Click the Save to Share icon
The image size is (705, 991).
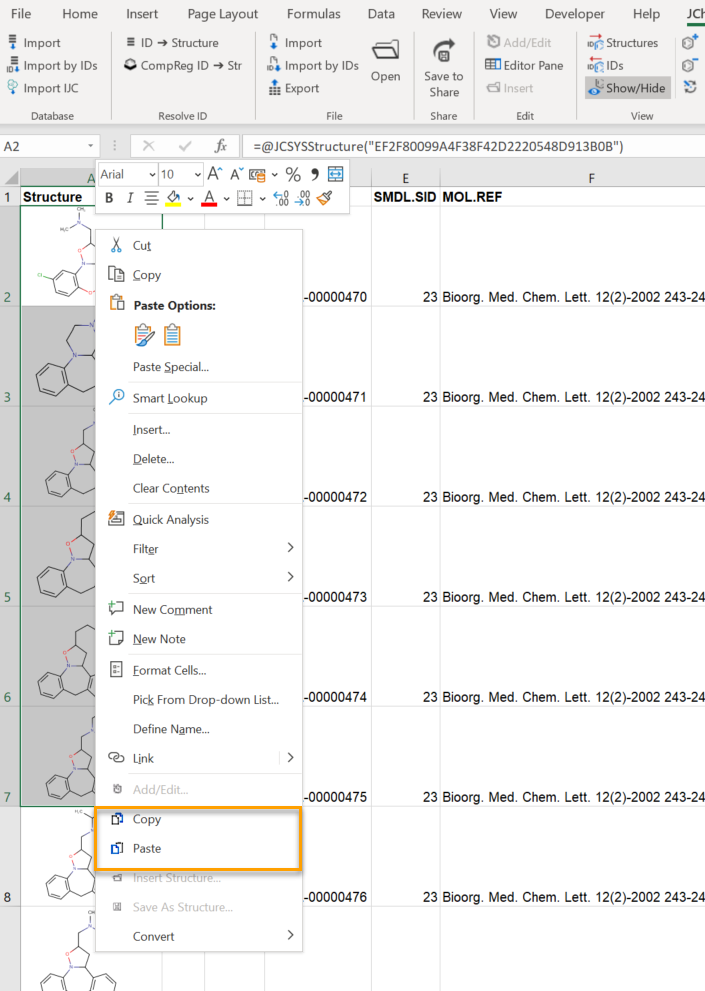(443, 52)
